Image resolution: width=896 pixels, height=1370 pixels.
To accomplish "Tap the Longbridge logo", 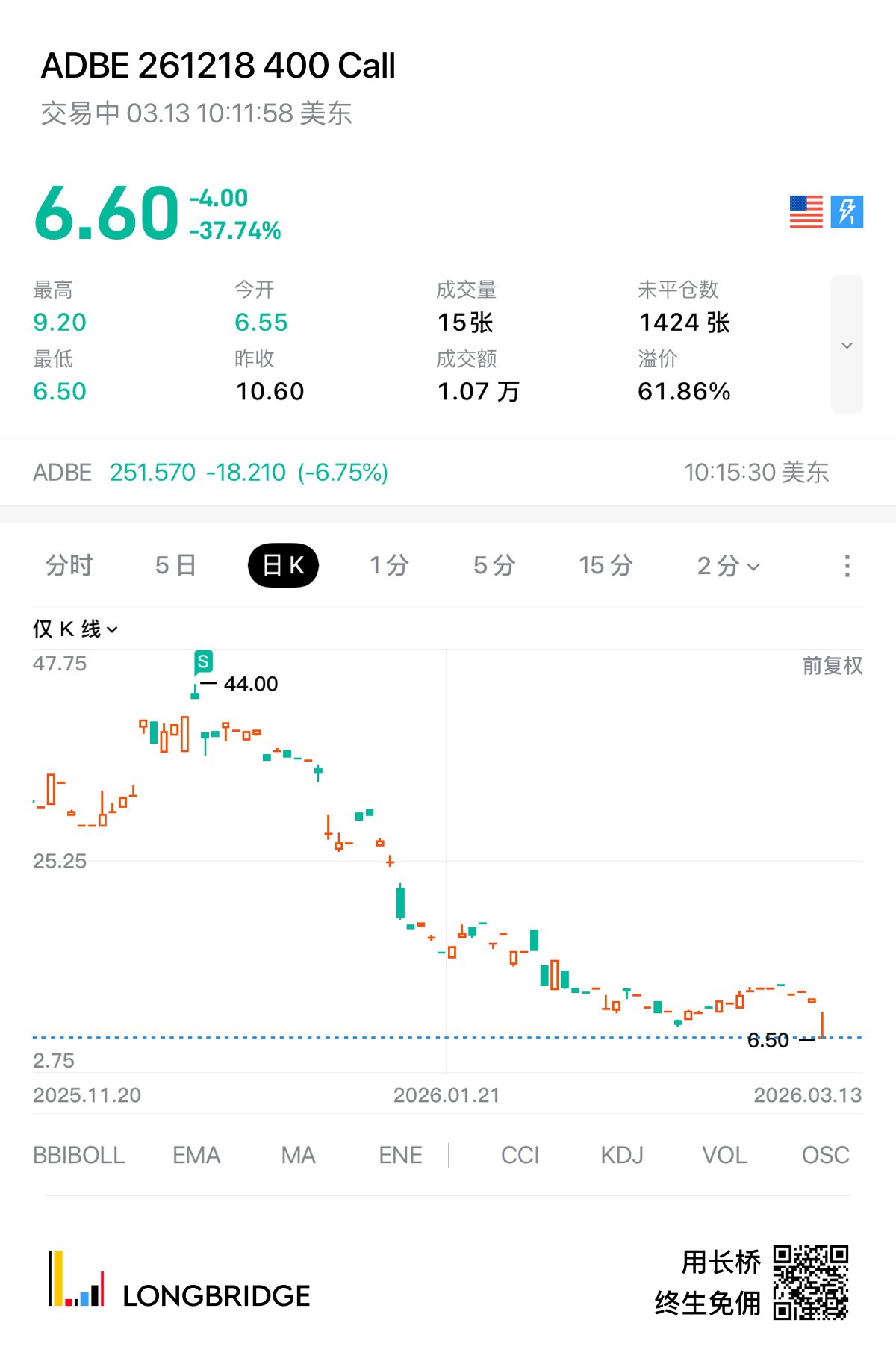I will [x=179, y=1281].
